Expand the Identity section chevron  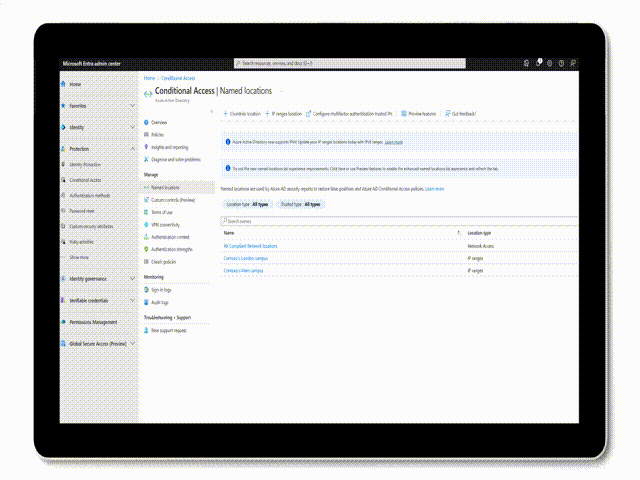132,127
